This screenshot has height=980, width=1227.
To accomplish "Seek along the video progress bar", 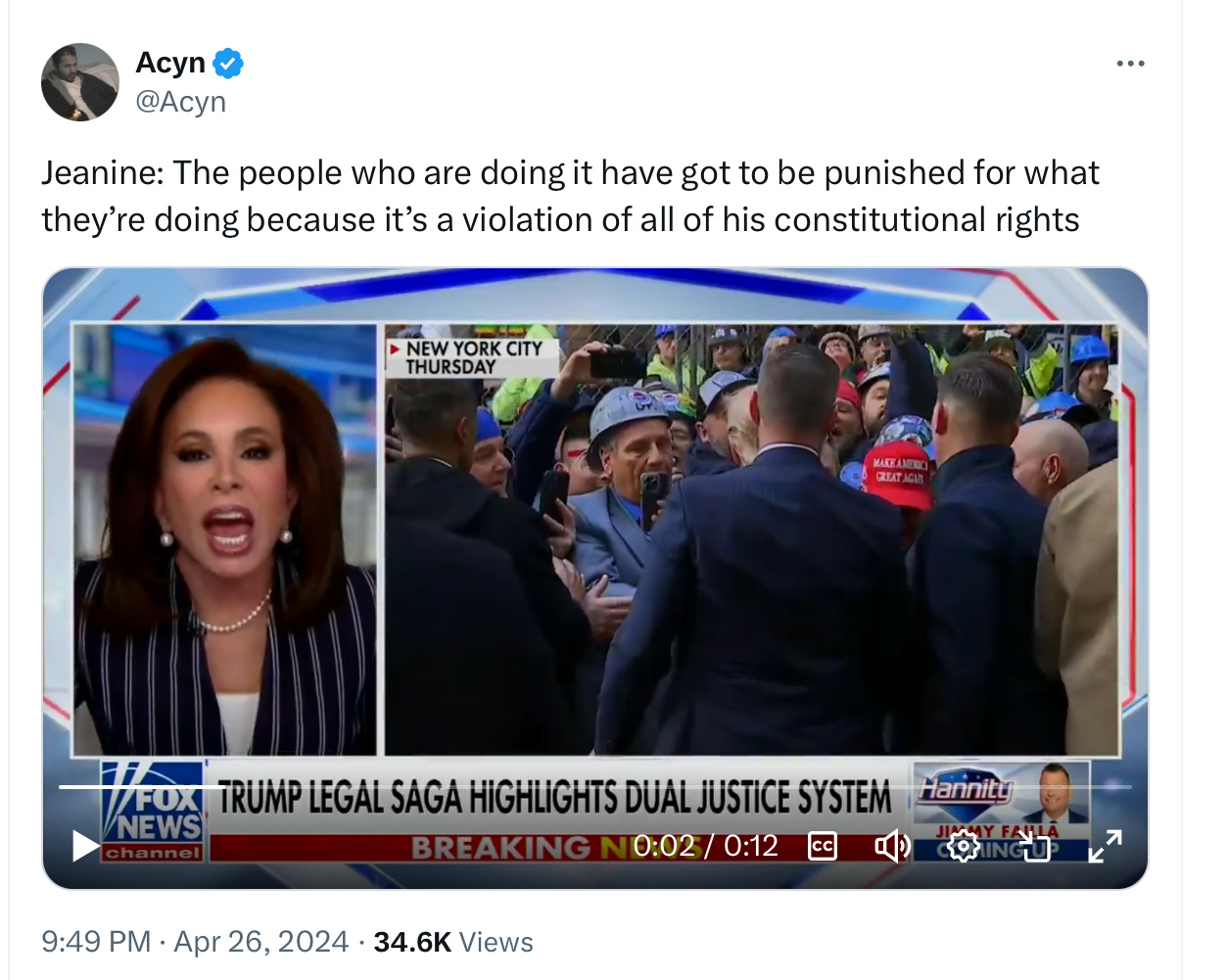I will point(594,786).
